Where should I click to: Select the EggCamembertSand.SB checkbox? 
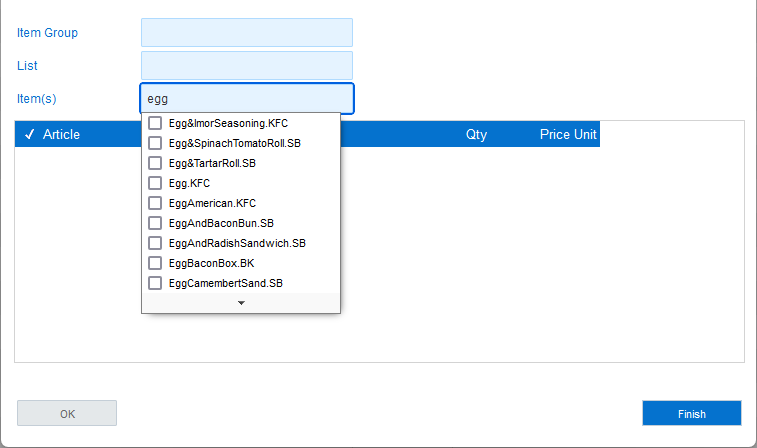[x=155, y=283]
